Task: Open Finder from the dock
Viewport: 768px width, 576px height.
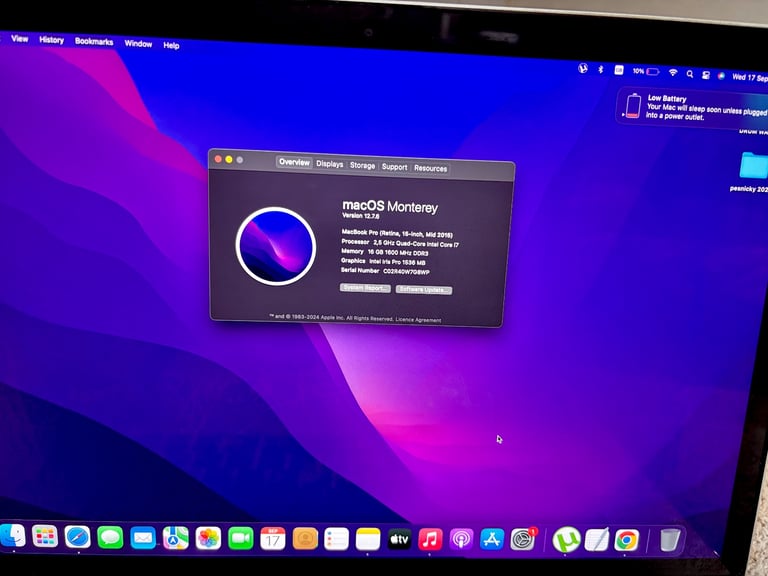Action: 12,535
